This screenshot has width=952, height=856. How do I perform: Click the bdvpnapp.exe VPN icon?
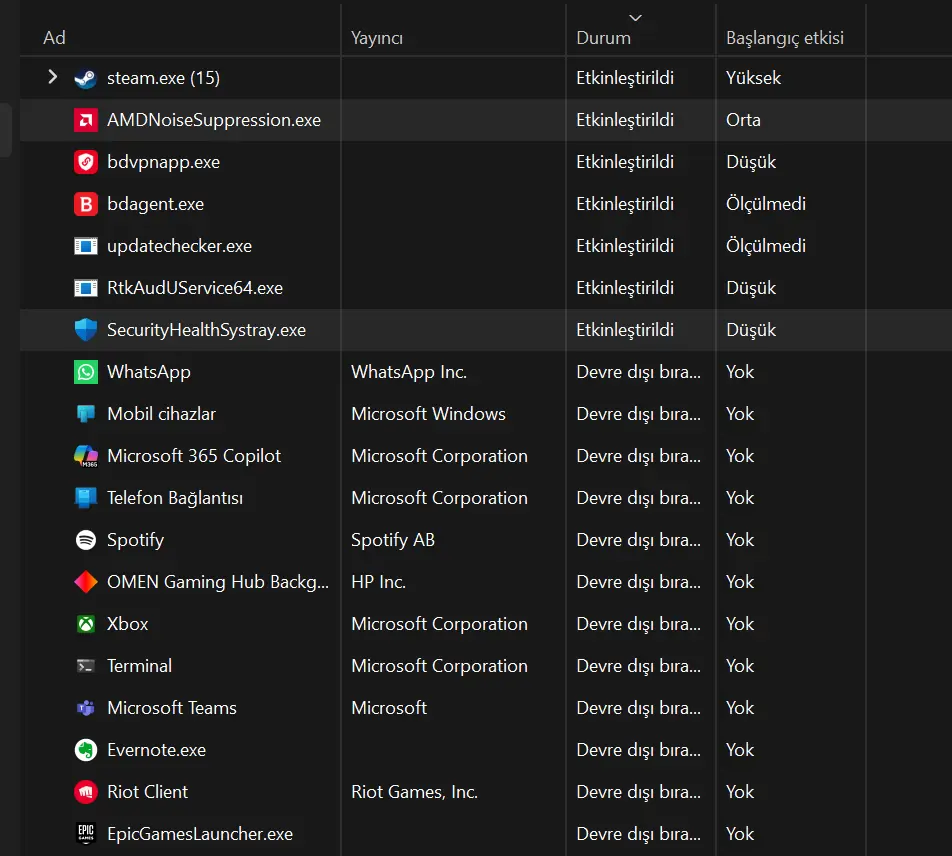(x=86, y=162)
